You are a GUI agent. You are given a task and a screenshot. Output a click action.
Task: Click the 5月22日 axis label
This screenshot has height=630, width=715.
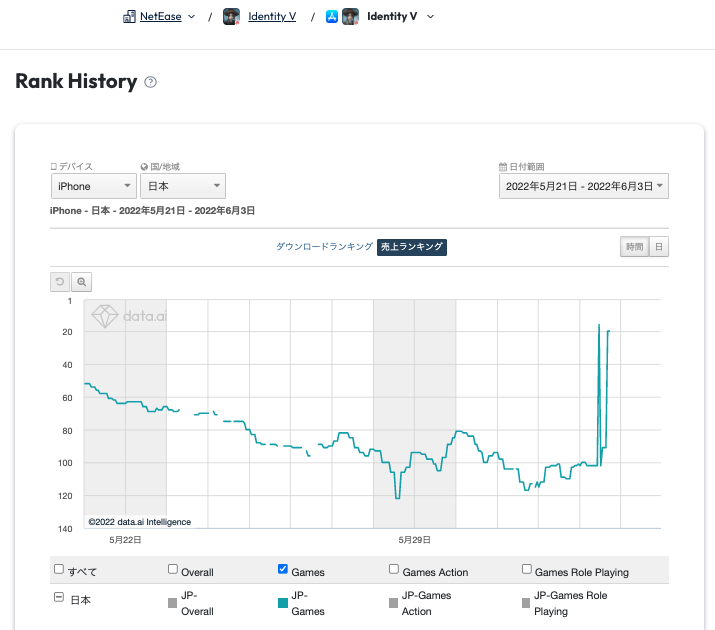pyautogui.click(x=125, y=540)
